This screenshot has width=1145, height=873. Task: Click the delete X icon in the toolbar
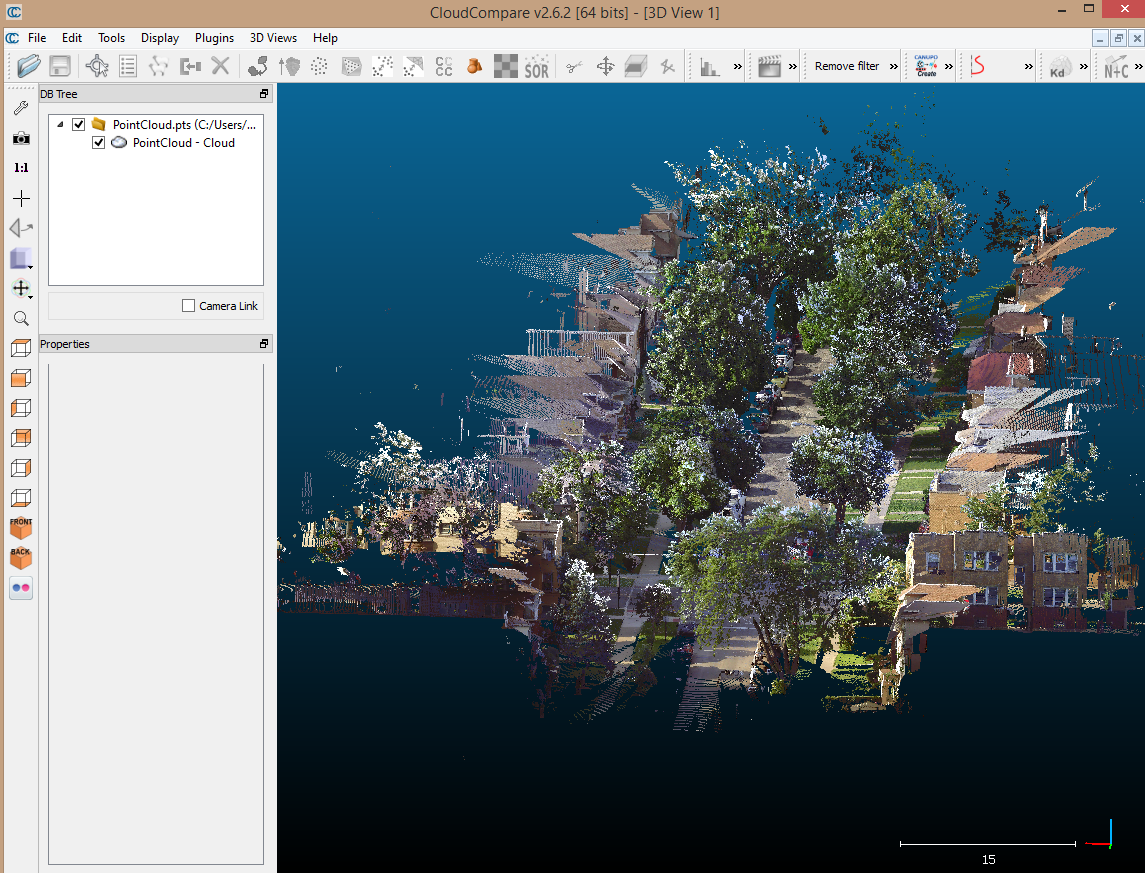pyautogui.click(x=221, y=66)
